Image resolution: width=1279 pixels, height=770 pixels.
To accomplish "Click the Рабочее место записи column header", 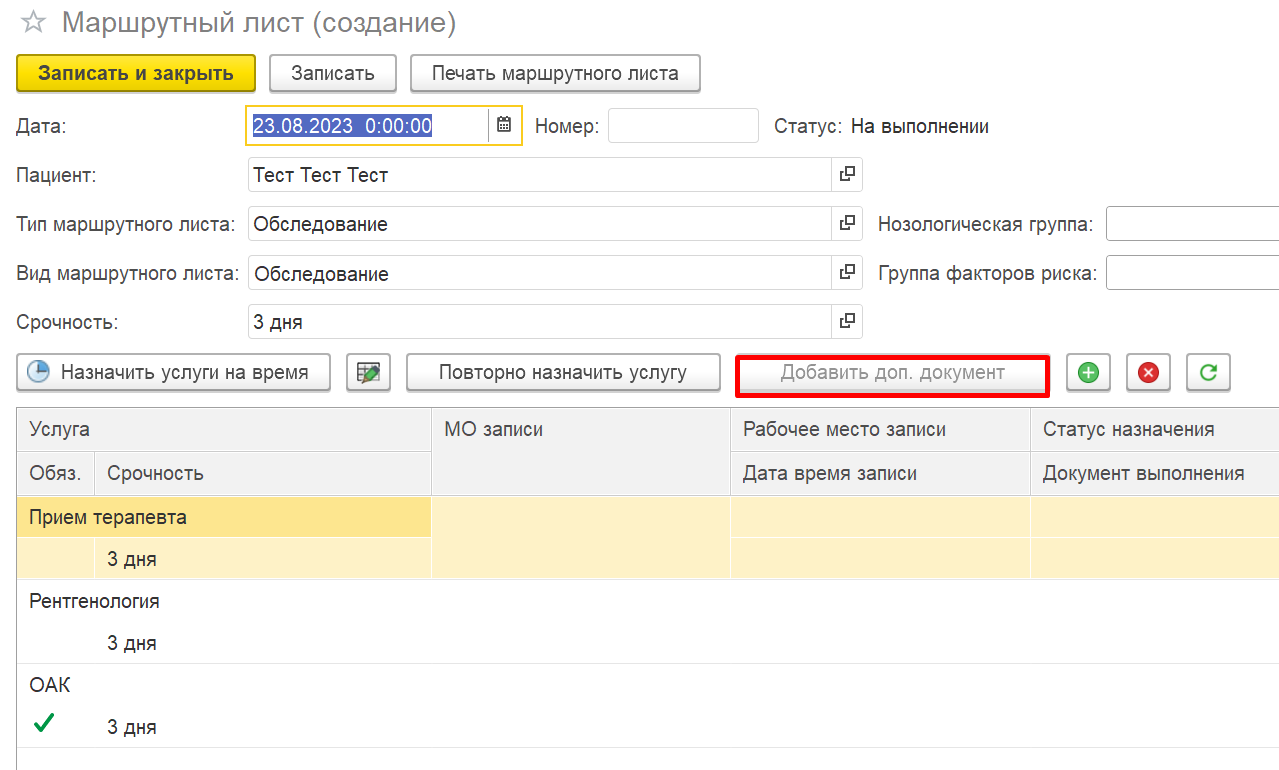I will tap(880, 429).
